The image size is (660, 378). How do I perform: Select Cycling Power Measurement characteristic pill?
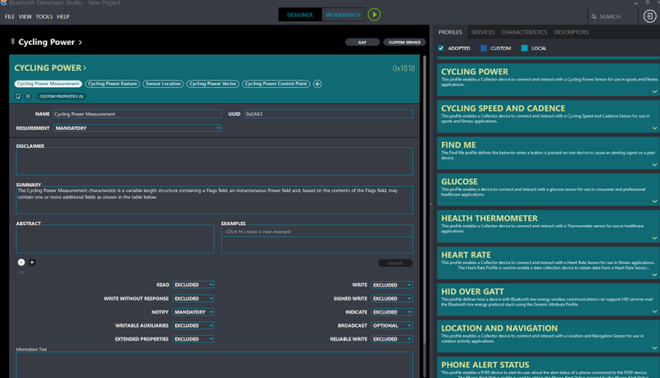48,84
